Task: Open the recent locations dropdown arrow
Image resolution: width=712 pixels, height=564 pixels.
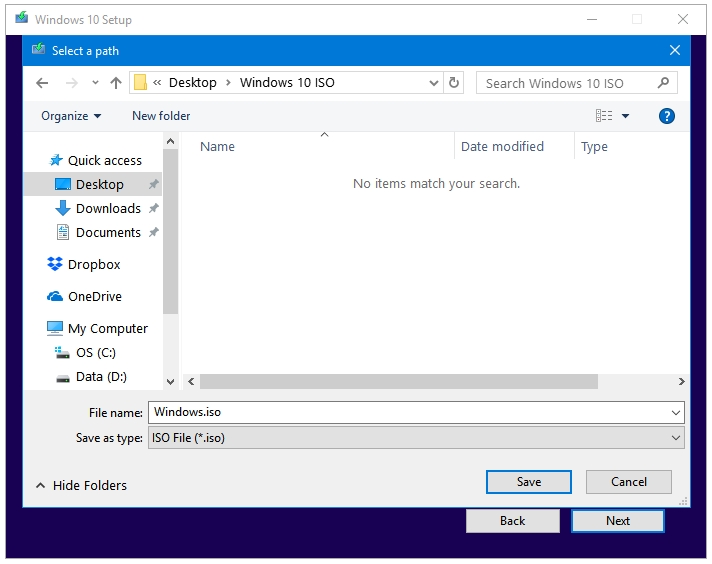Action: tap(95, 83)
